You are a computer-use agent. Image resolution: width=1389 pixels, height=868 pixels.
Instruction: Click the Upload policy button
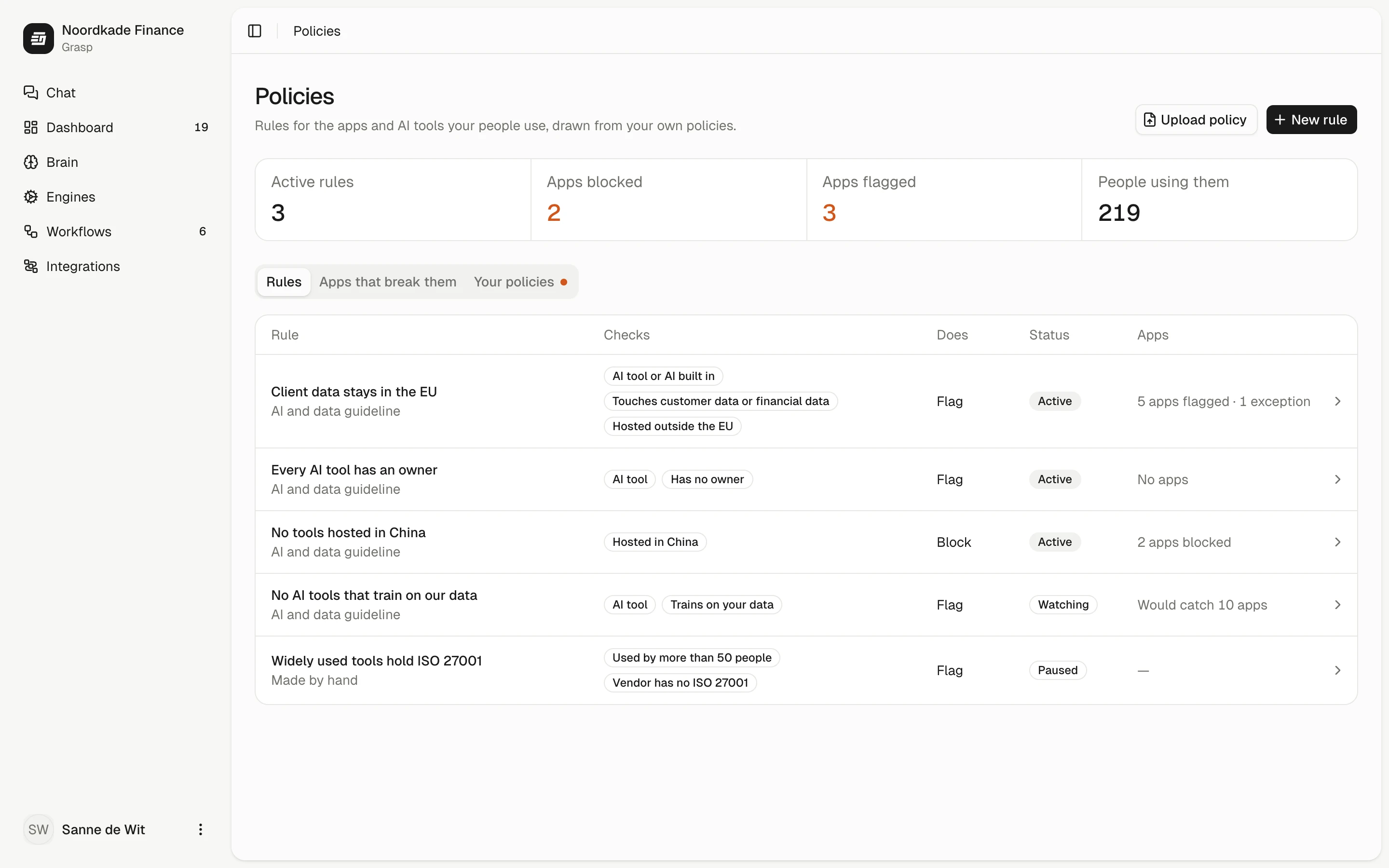[1196, 120]
